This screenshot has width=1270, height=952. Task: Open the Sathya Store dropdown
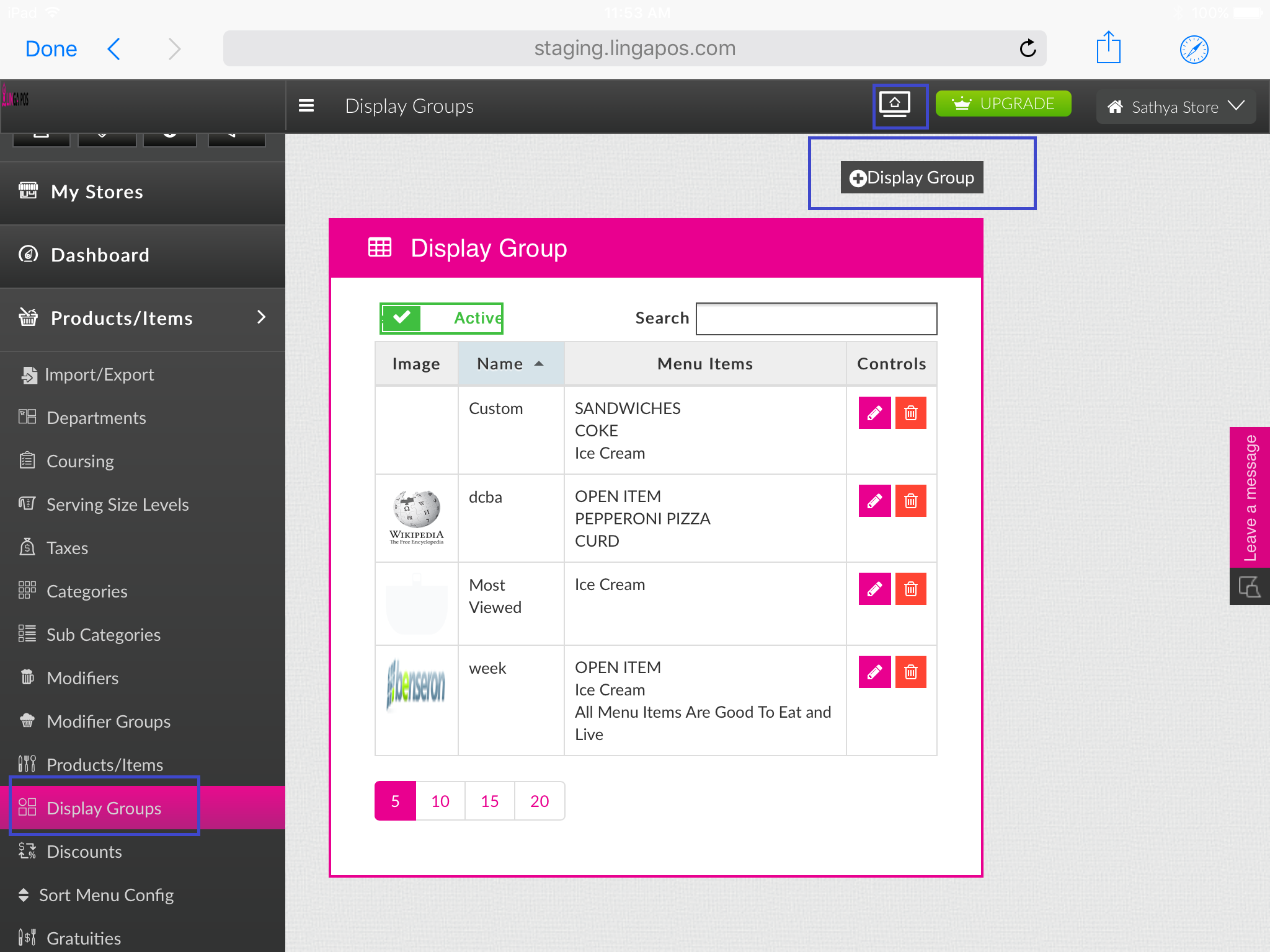[x=1175, y=107]
